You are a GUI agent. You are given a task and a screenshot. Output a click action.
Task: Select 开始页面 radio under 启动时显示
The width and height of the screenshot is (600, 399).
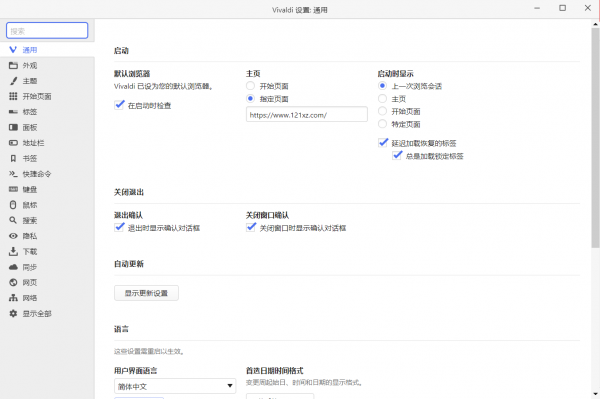382,111
